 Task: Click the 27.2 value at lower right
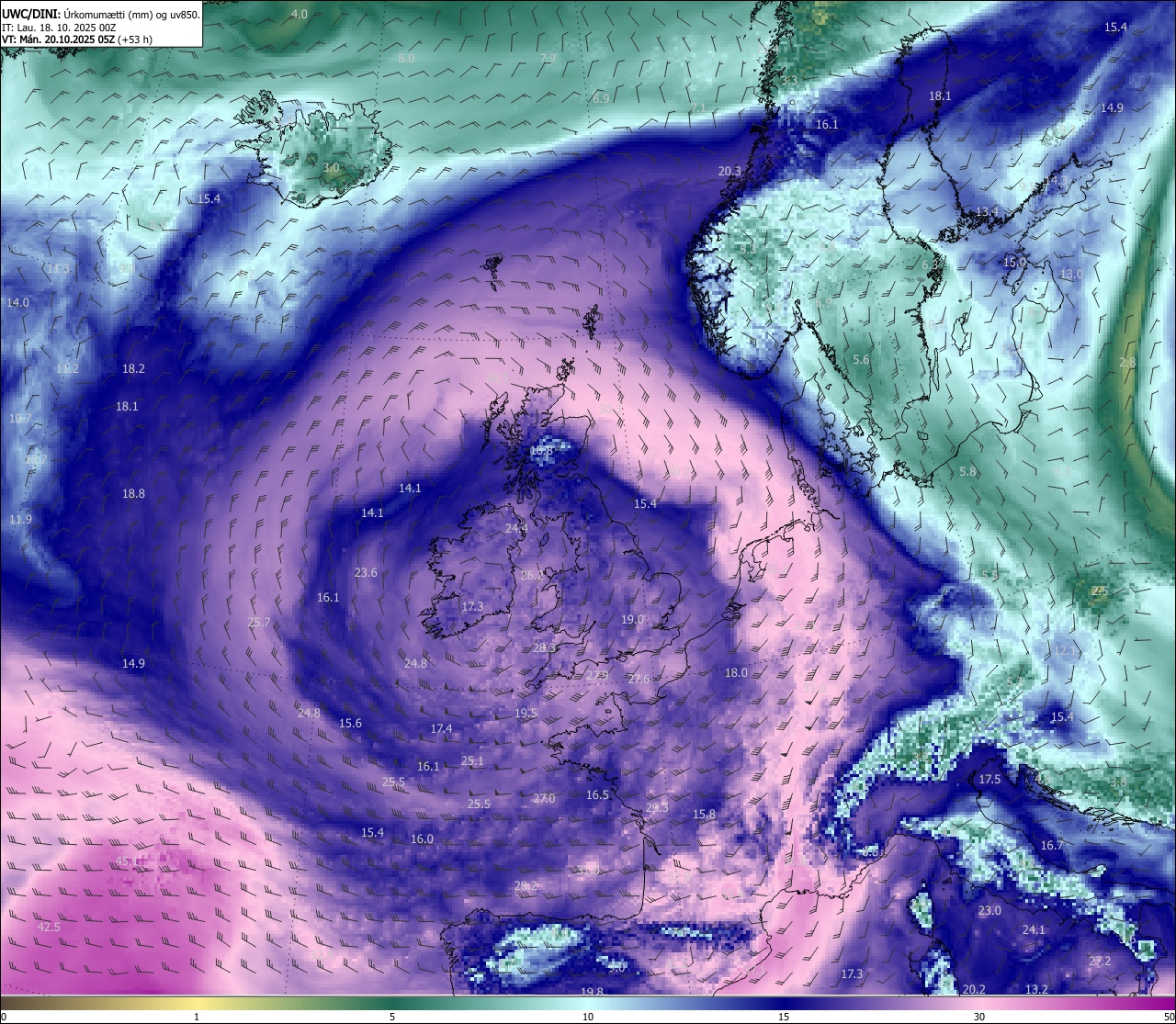click(x=1100, y=961)
